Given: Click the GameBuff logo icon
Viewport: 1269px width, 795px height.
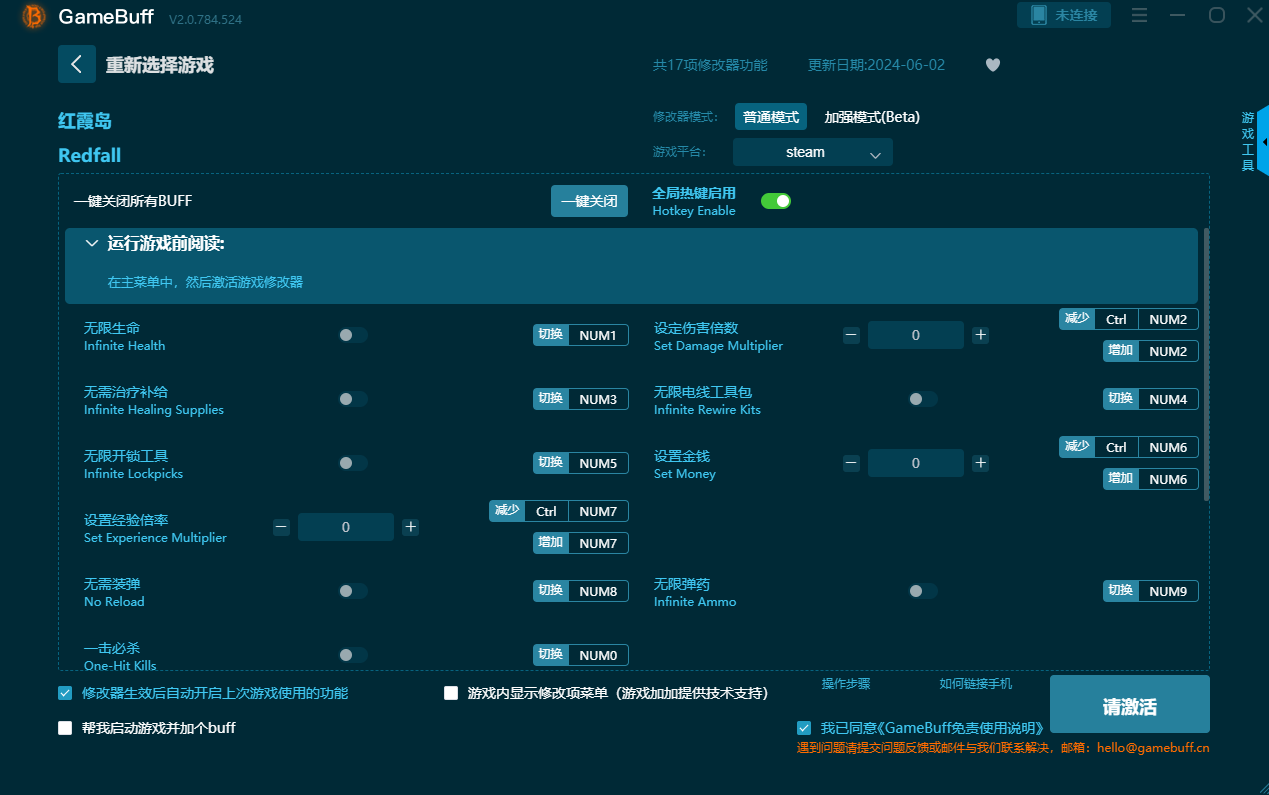Looking at the screenshot, I should tap(34, 17).
